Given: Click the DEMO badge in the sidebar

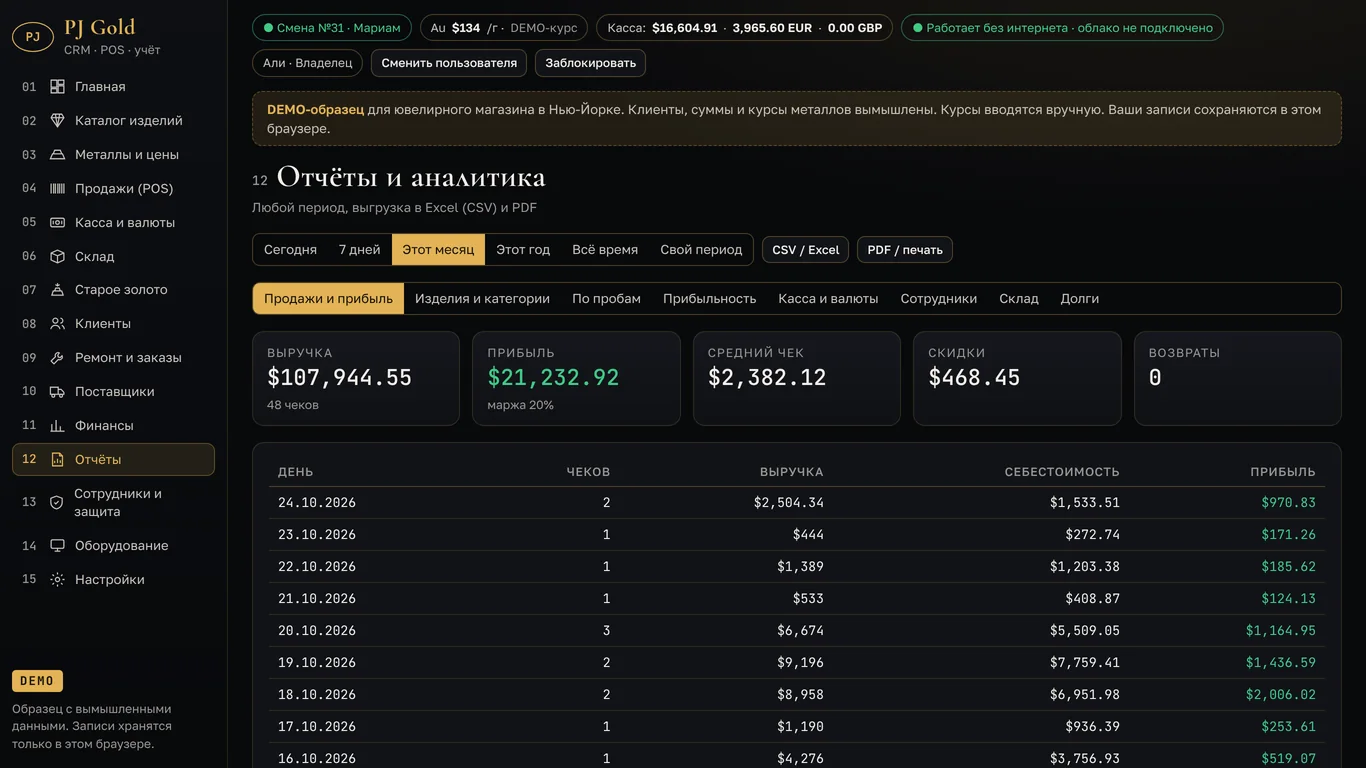Looking at the screenshot, I should point(37,681).
